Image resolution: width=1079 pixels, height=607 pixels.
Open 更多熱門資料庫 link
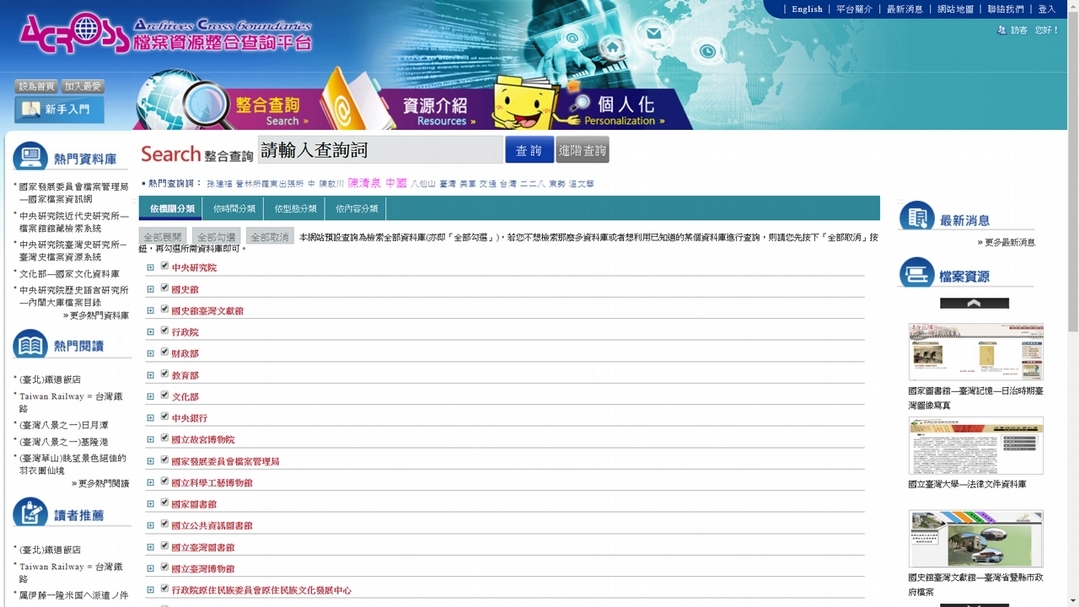96,315
